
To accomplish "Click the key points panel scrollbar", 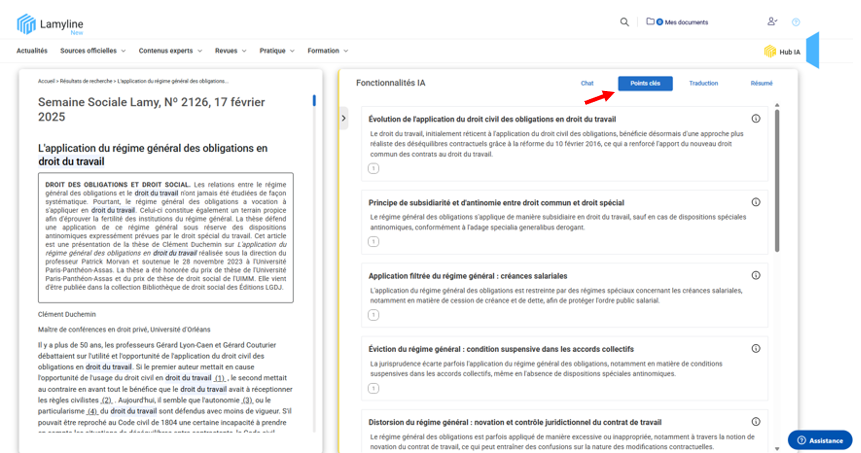I will pos(777,180).
